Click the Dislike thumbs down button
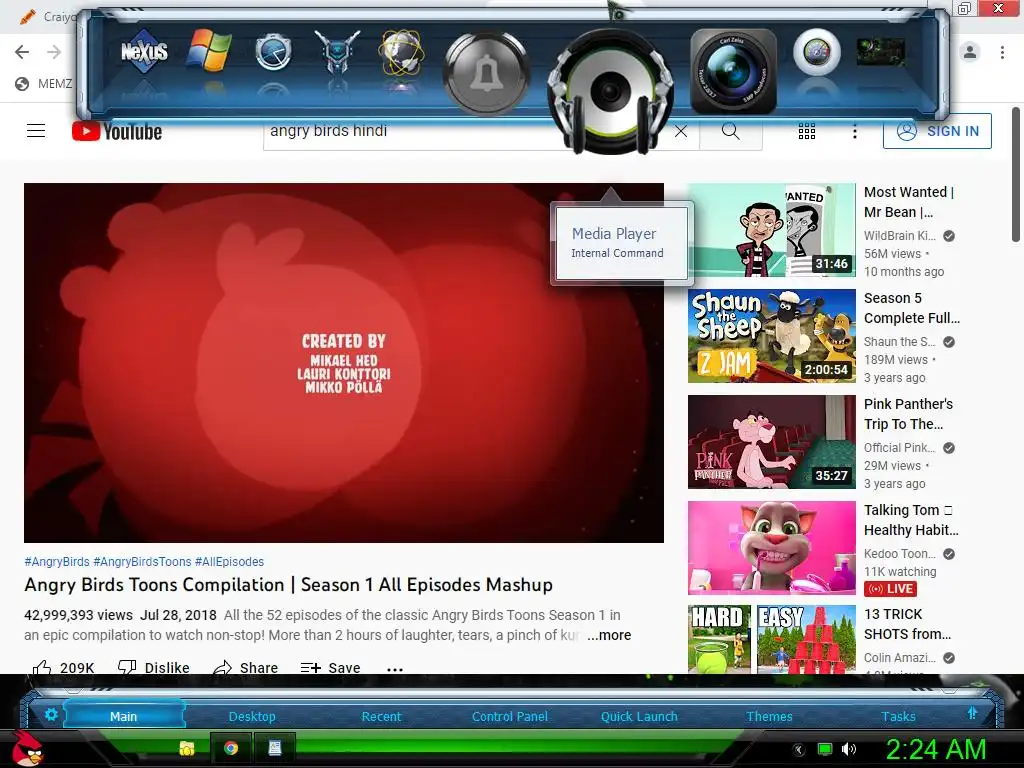Image resolution: width=1024 pixels, height=768 pixels. click(x=154, y=667)
